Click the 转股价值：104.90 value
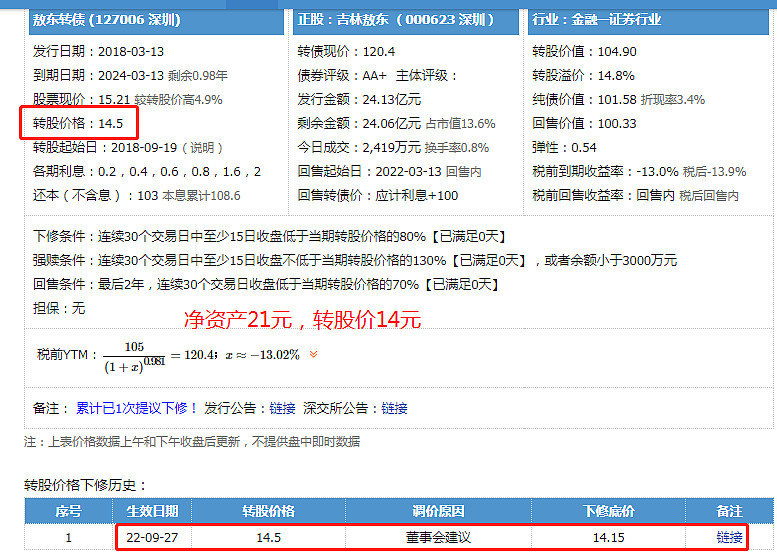Viewport: 777px width, 552px height. 617,52
